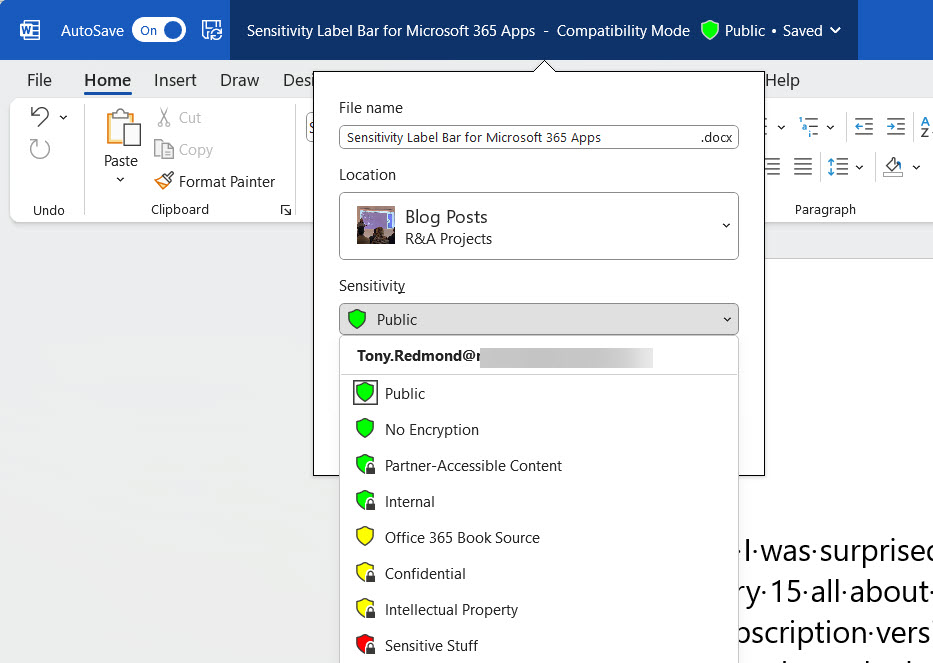The width and height of the screenshot is (933, 663).
Task: Apply the Confidential sensitivity label
Action: (x=538, y=574)
